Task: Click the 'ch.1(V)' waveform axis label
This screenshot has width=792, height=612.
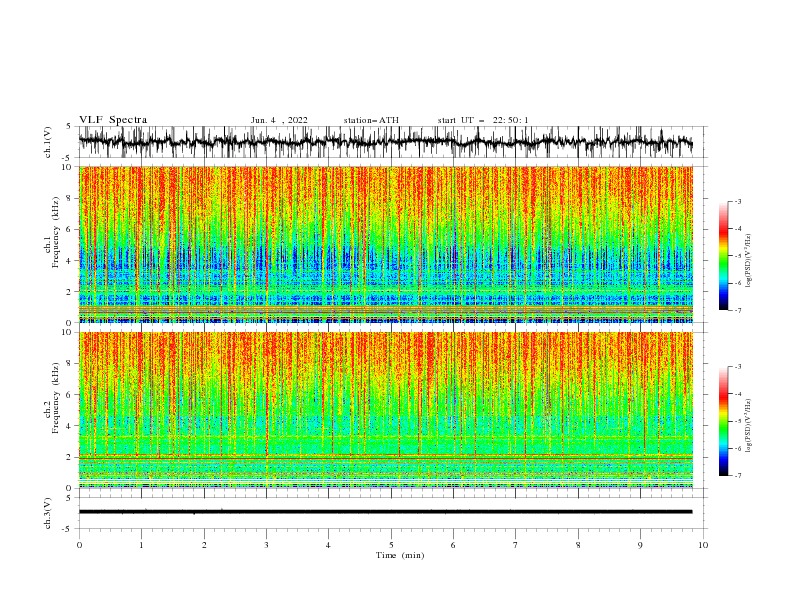Action: (48, 142)
